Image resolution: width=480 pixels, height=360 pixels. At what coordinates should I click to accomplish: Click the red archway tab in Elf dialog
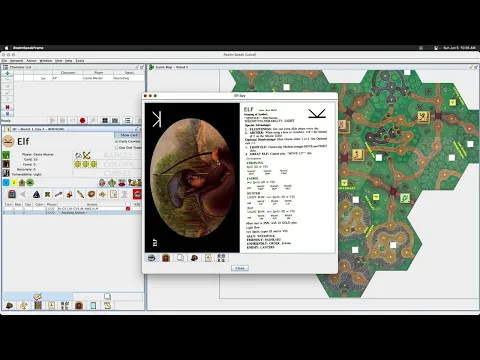[x=166, y=258]
